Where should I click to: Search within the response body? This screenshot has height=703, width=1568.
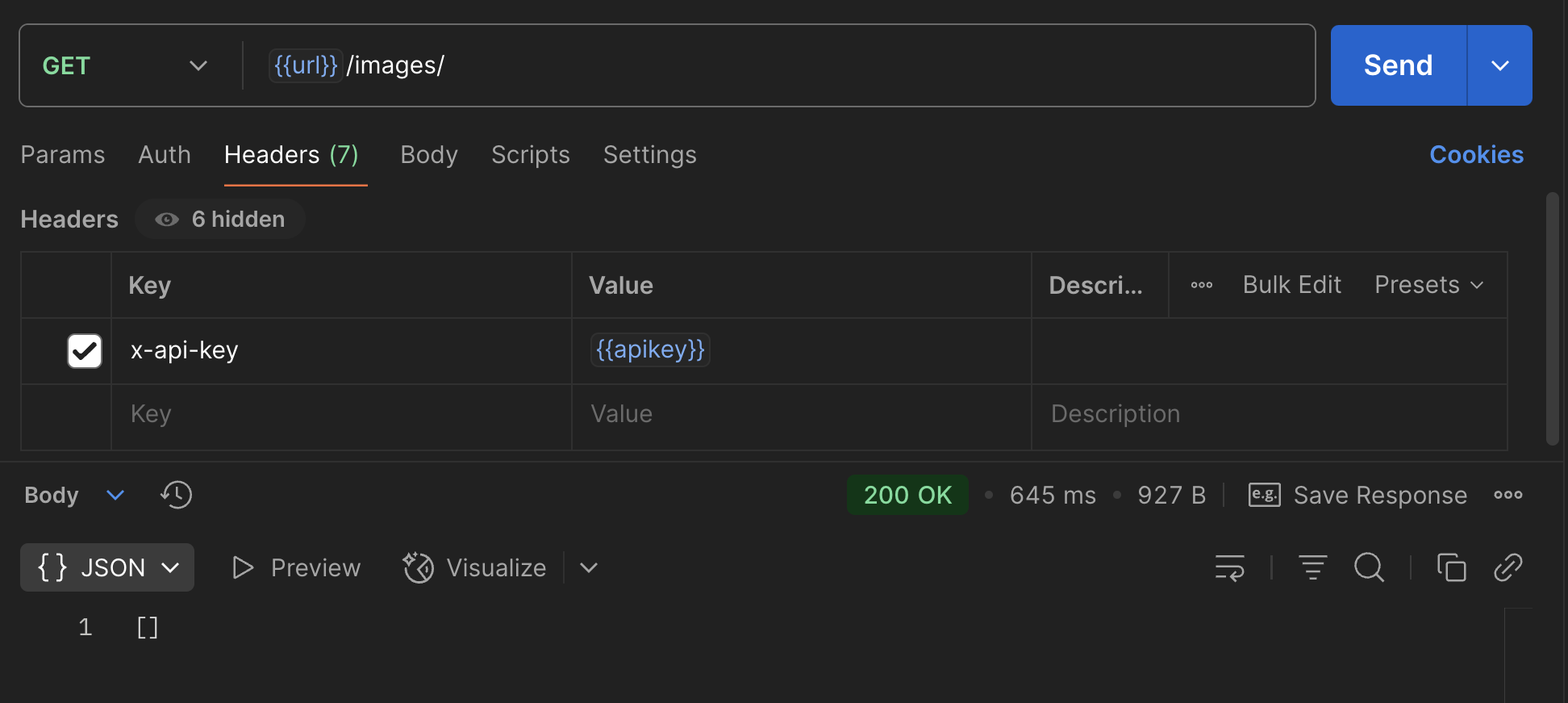[x=1369, y=567]
